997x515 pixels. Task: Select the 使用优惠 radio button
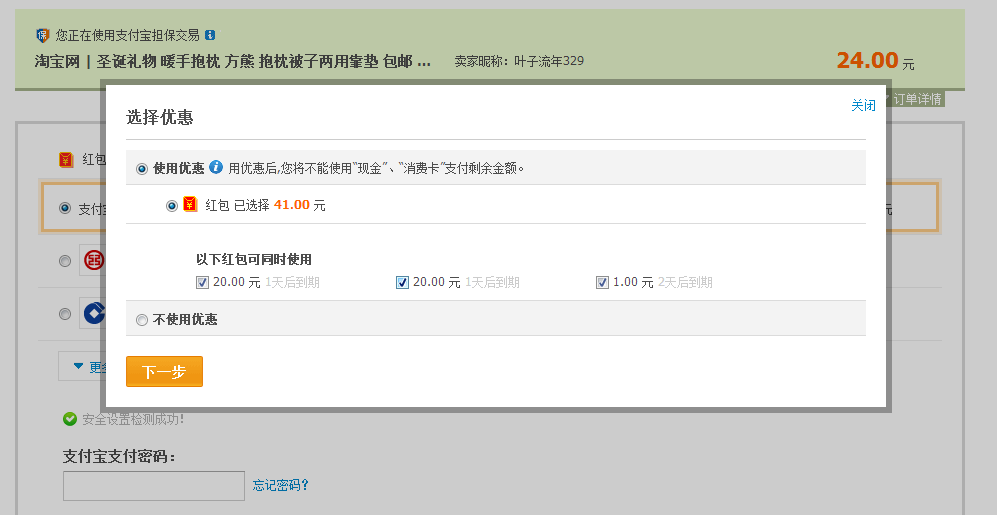coord(142,168)
